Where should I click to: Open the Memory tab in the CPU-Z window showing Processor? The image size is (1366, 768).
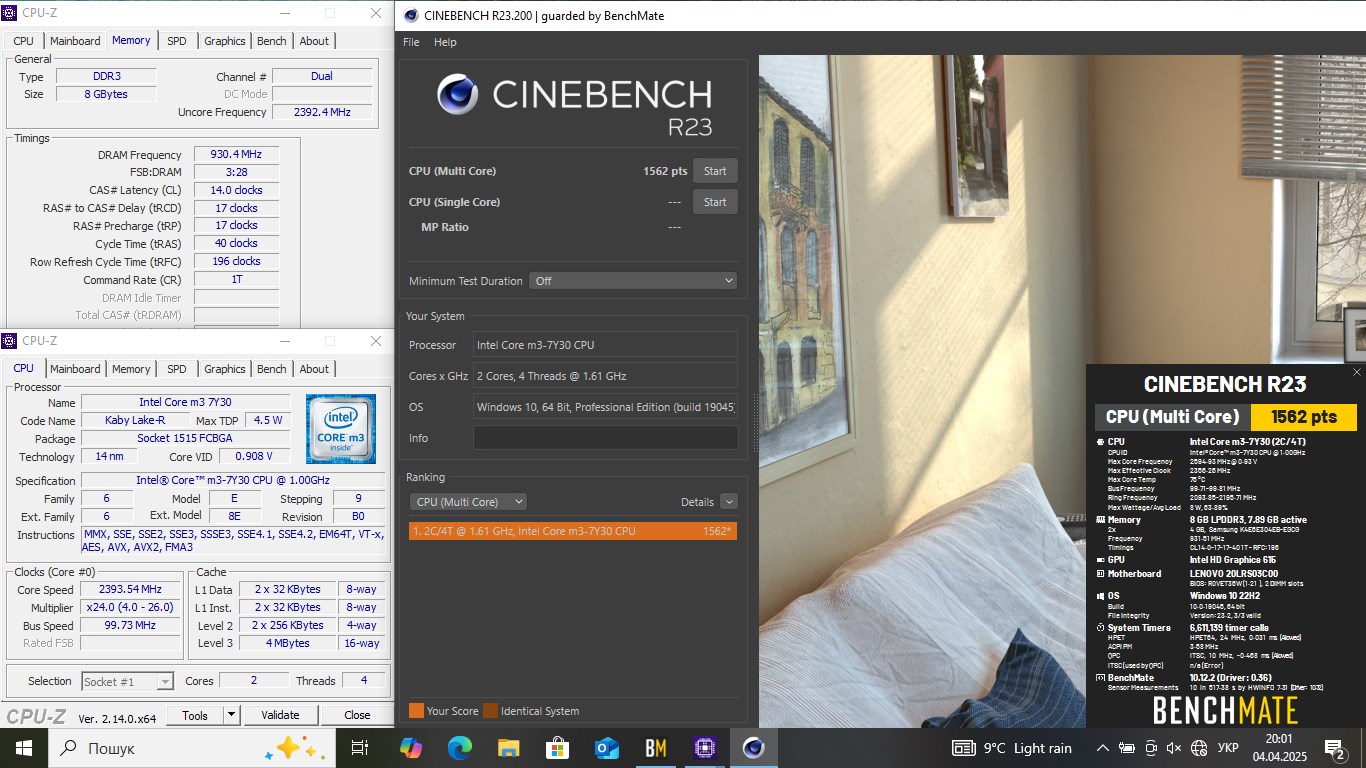pos(131,369)
